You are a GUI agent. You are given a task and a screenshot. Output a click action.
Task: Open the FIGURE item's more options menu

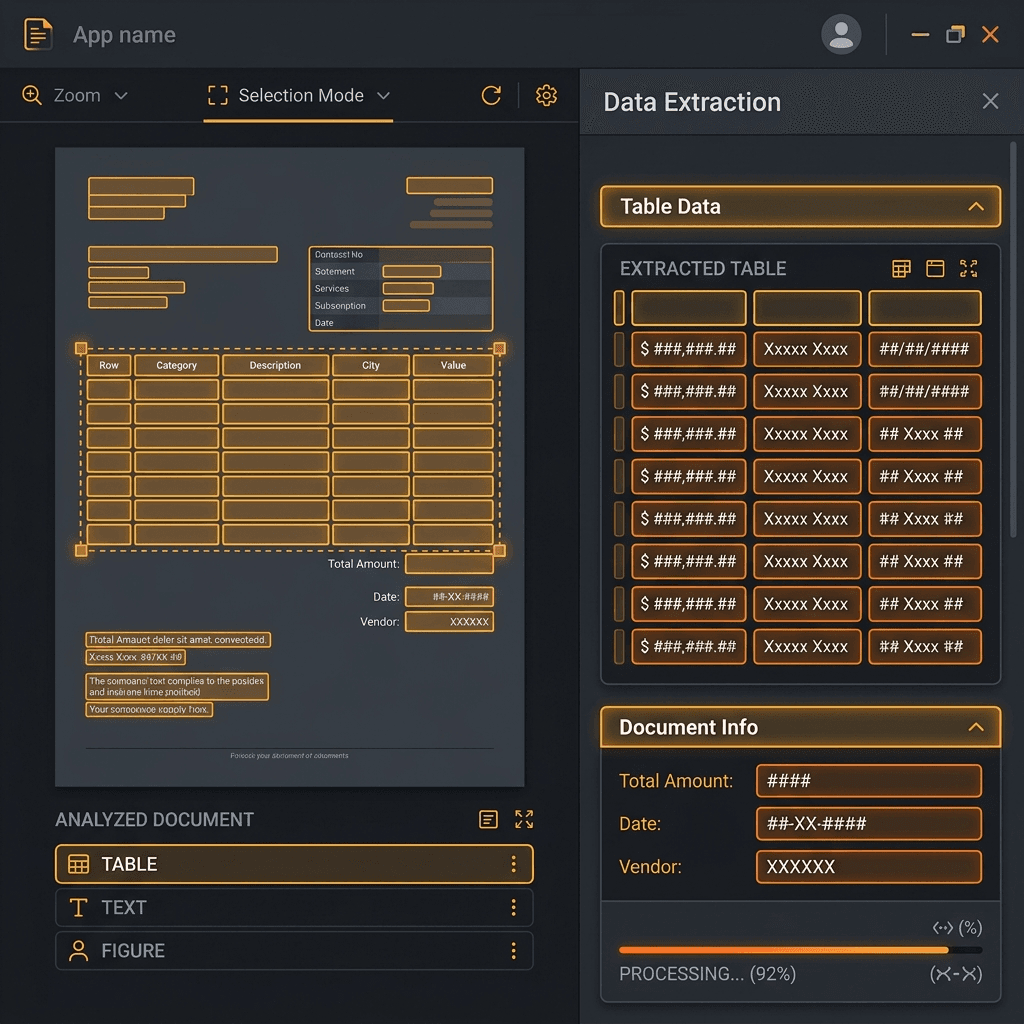pyautogui.click(x=514, y=950)
